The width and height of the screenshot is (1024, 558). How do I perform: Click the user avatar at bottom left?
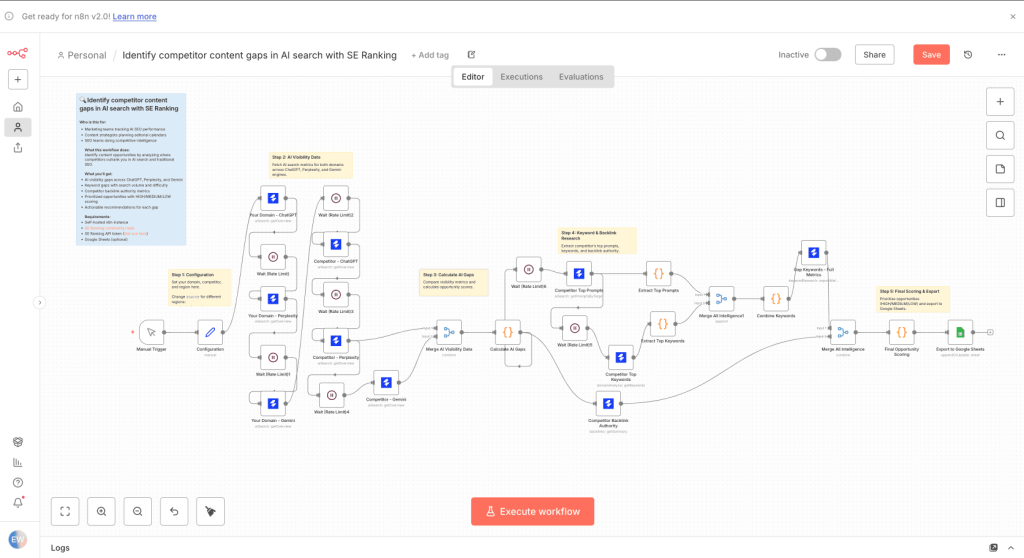tap(18, 540)
